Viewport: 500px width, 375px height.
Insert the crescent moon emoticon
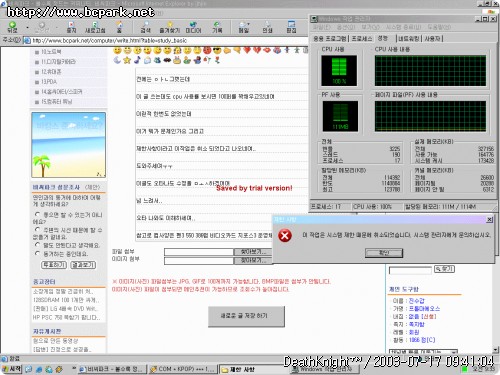[x=117, y=60]
